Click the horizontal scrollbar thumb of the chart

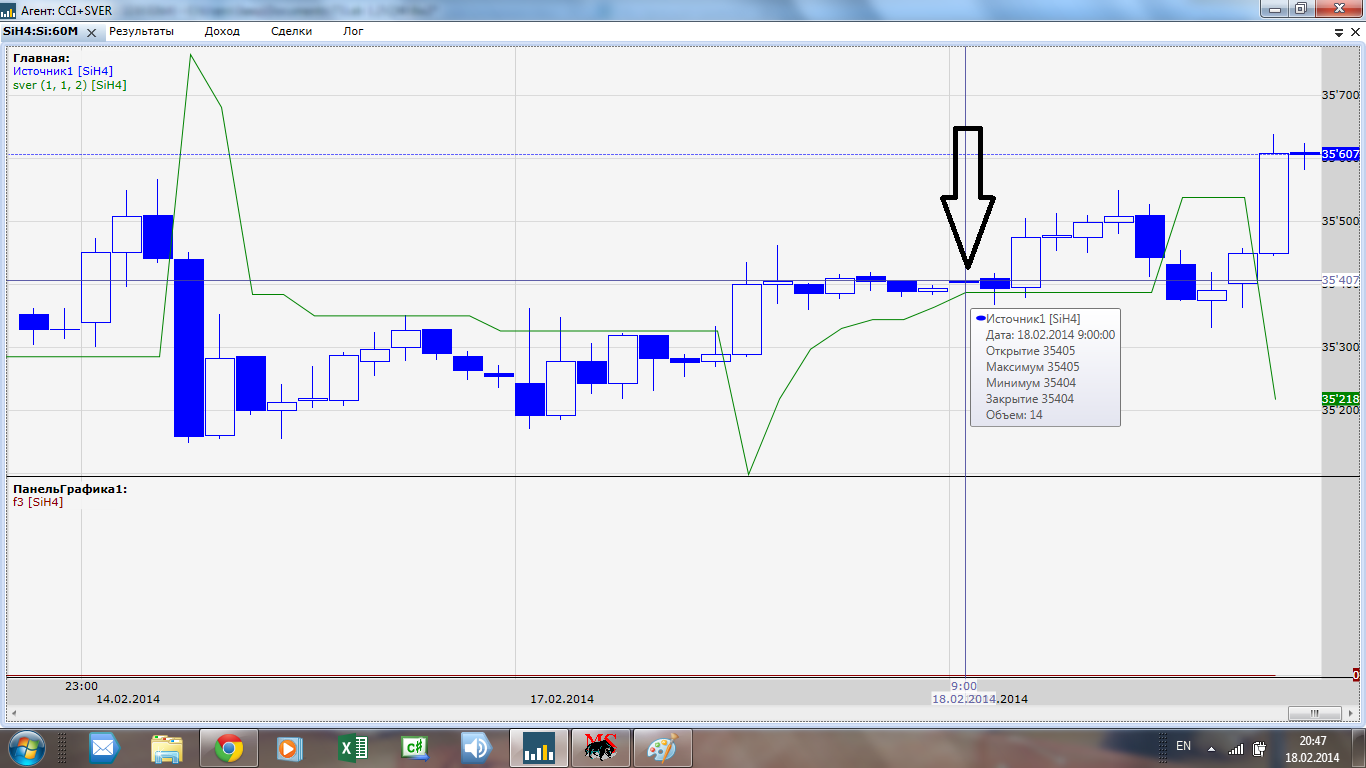[x=1315, y=713]
